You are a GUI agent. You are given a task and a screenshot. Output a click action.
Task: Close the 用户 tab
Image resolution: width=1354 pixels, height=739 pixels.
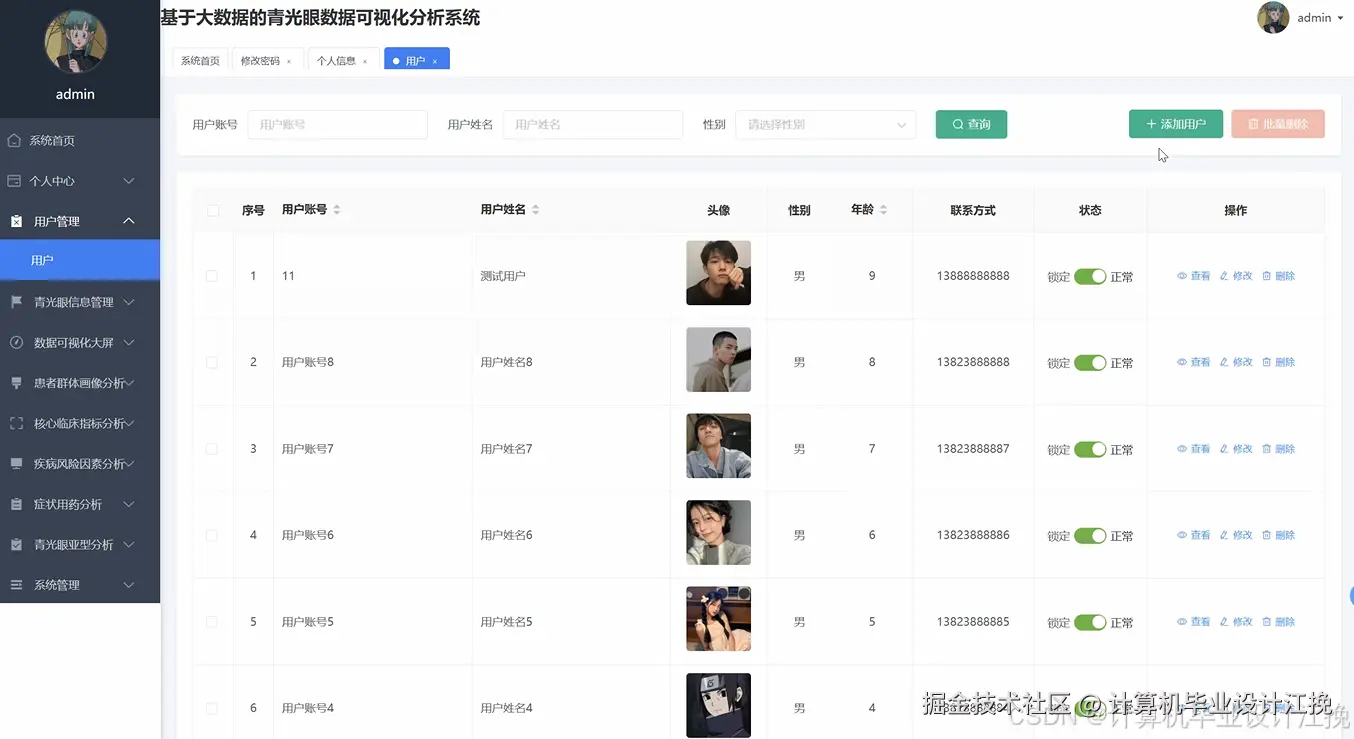point(435,62)
